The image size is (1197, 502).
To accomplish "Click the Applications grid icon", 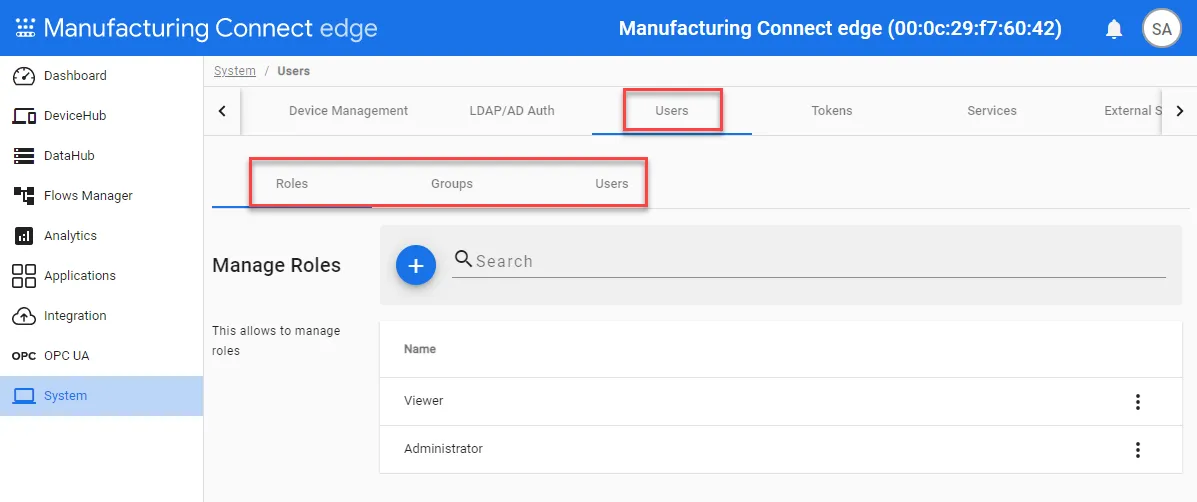I will pyautogui.click(x=24, y=275).
